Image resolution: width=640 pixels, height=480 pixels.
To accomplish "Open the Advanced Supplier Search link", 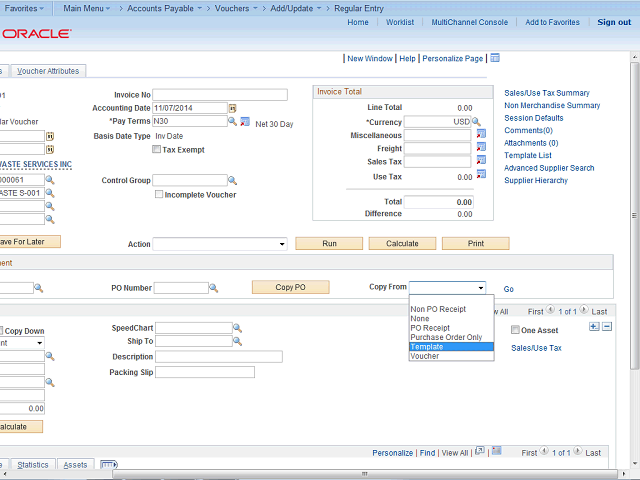I will click(x=549, y=168).
